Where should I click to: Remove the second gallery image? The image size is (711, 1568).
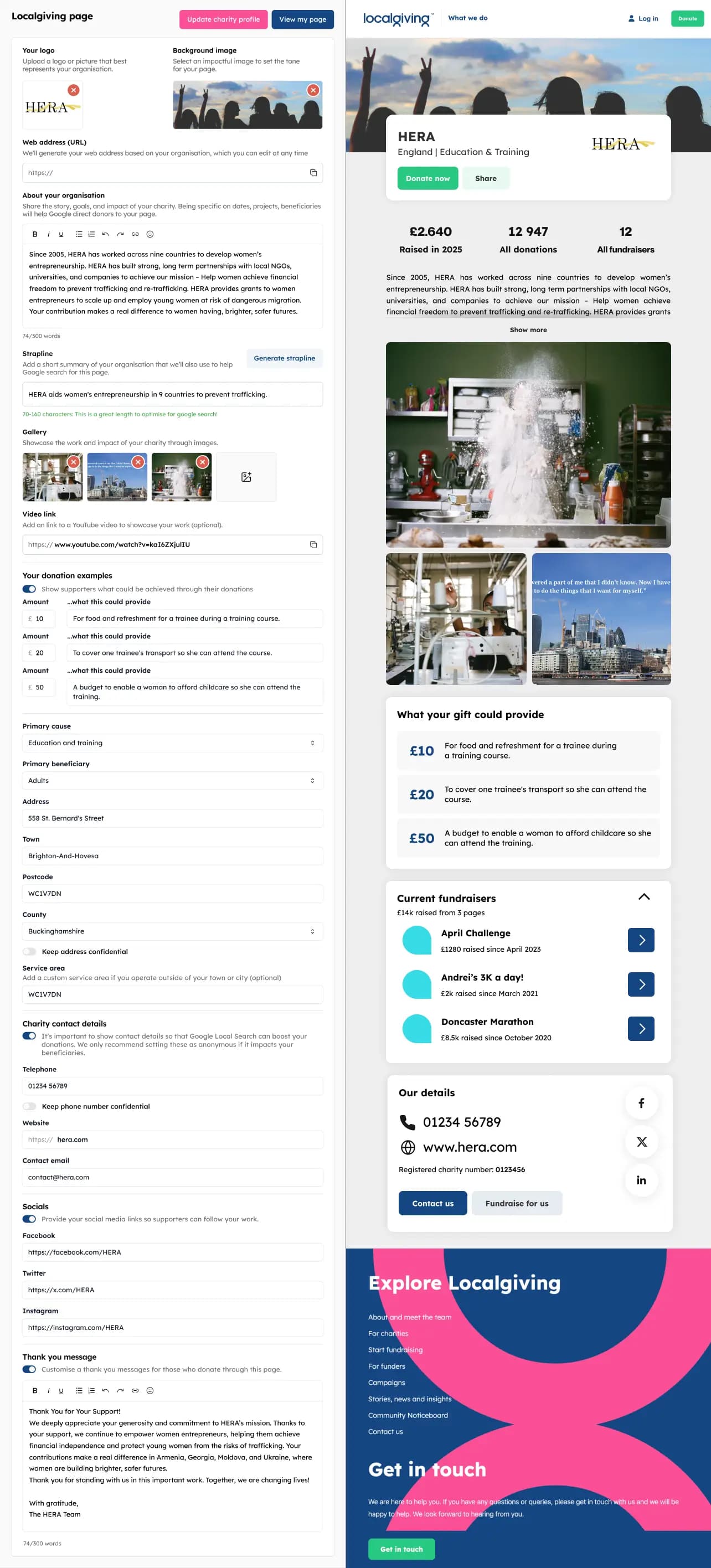tap(138, 462)
